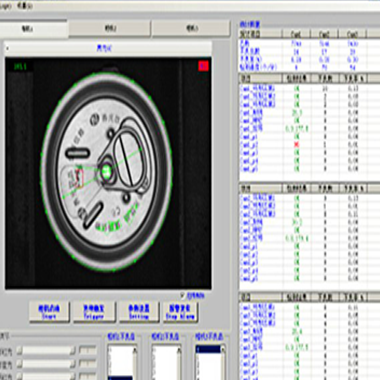
Task: Open the Setting button
Action: [x=139, y=312]
